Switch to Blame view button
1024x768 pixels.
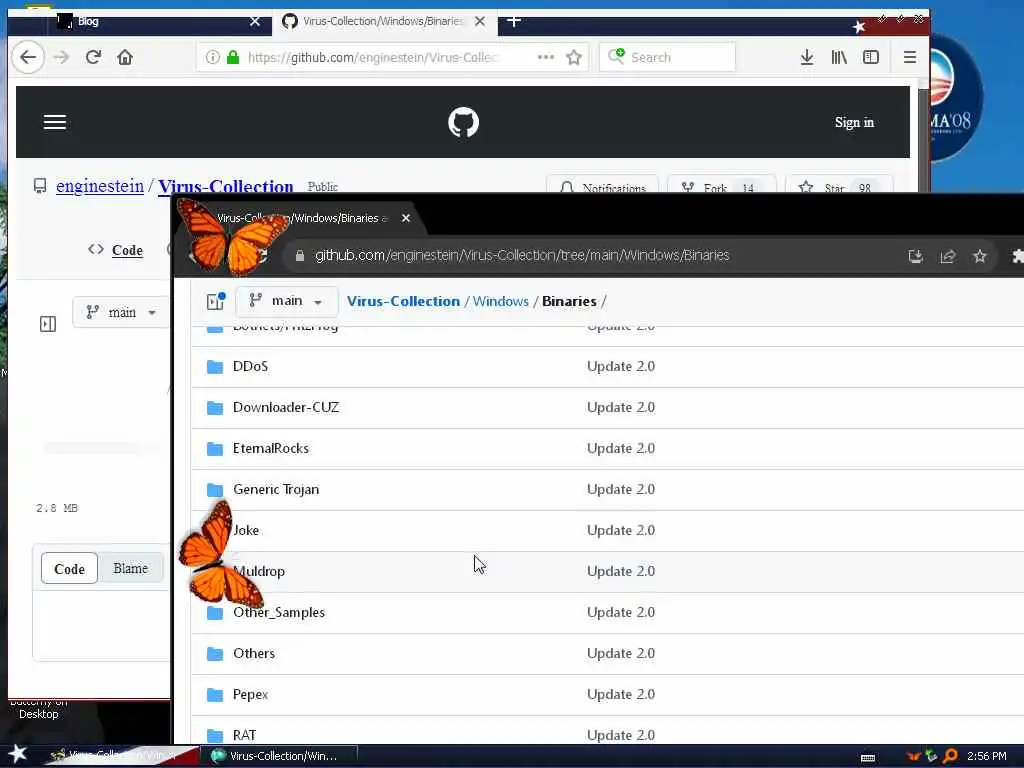click(x=131, y=568)
